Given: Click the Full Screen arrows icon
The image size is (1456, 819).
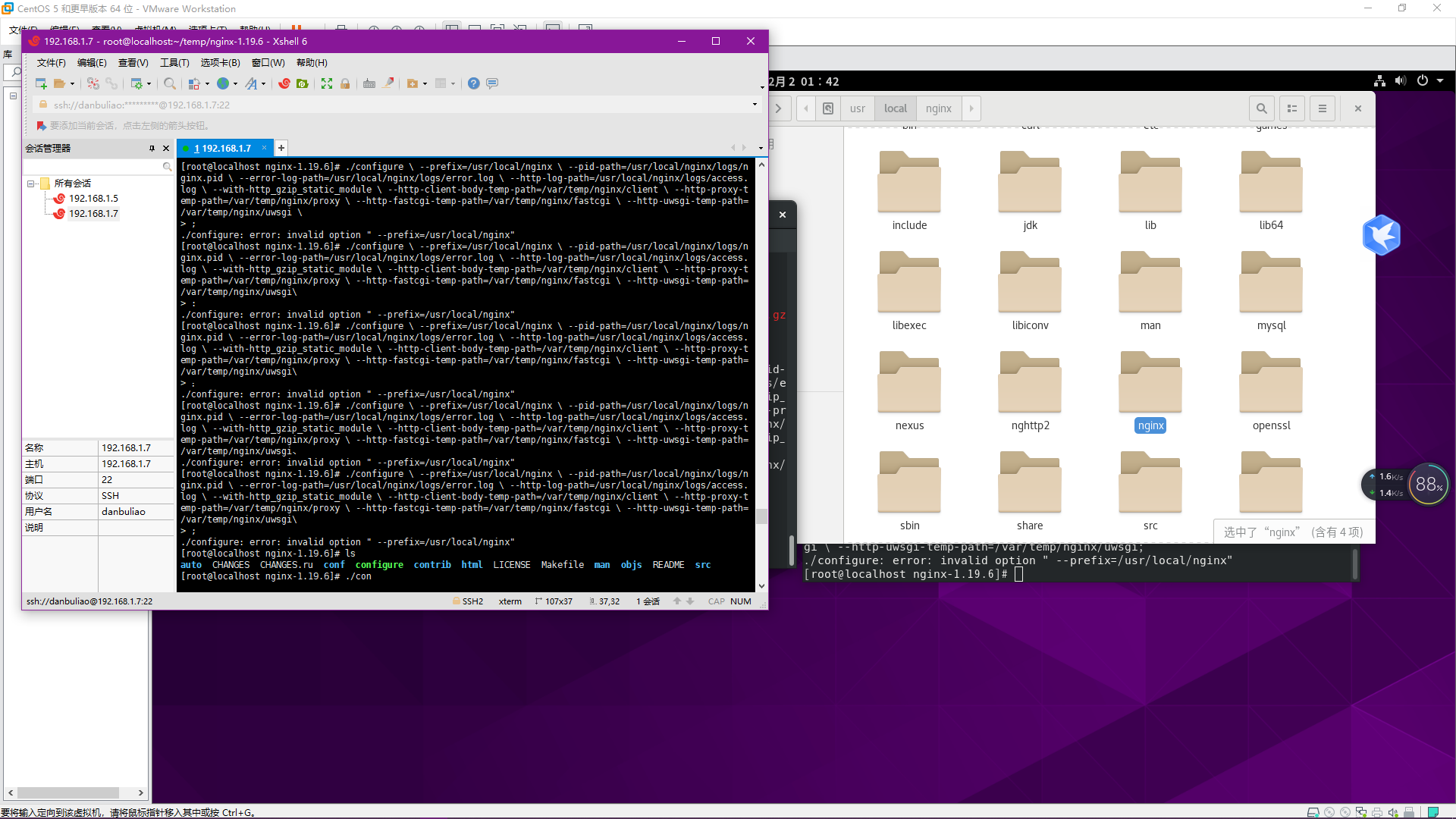Looking at the screenshot, I should (327, 83).
